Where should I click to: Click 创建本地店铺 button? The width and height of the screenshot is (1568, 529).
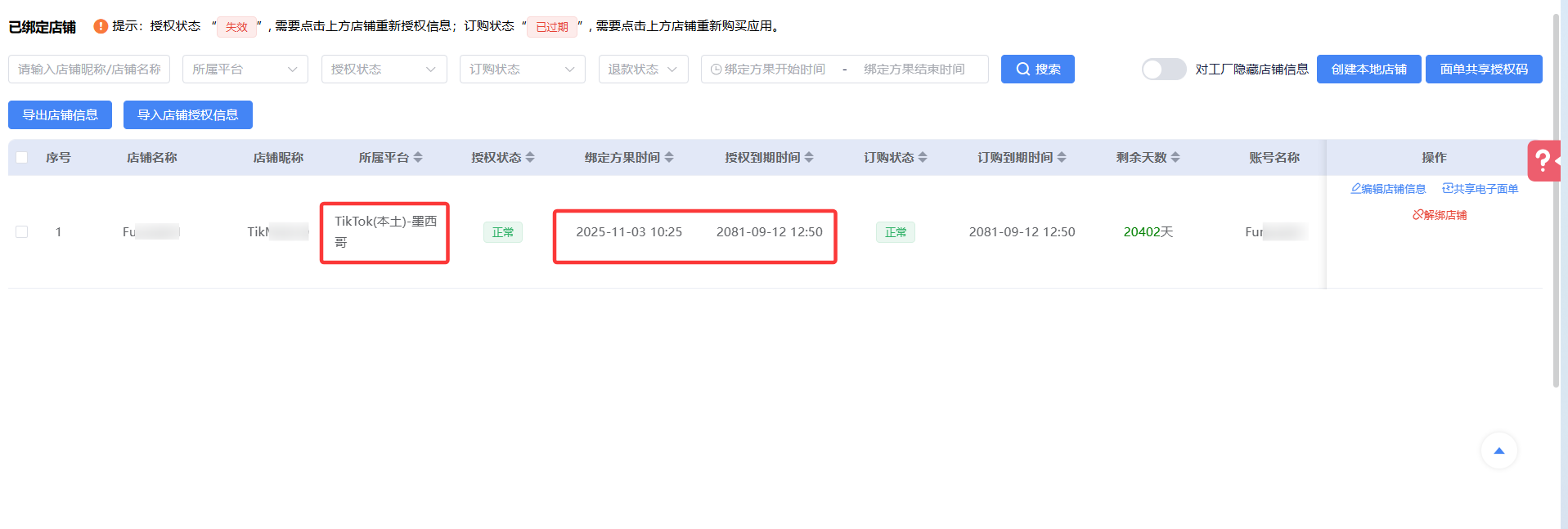tap(1369, 69)
